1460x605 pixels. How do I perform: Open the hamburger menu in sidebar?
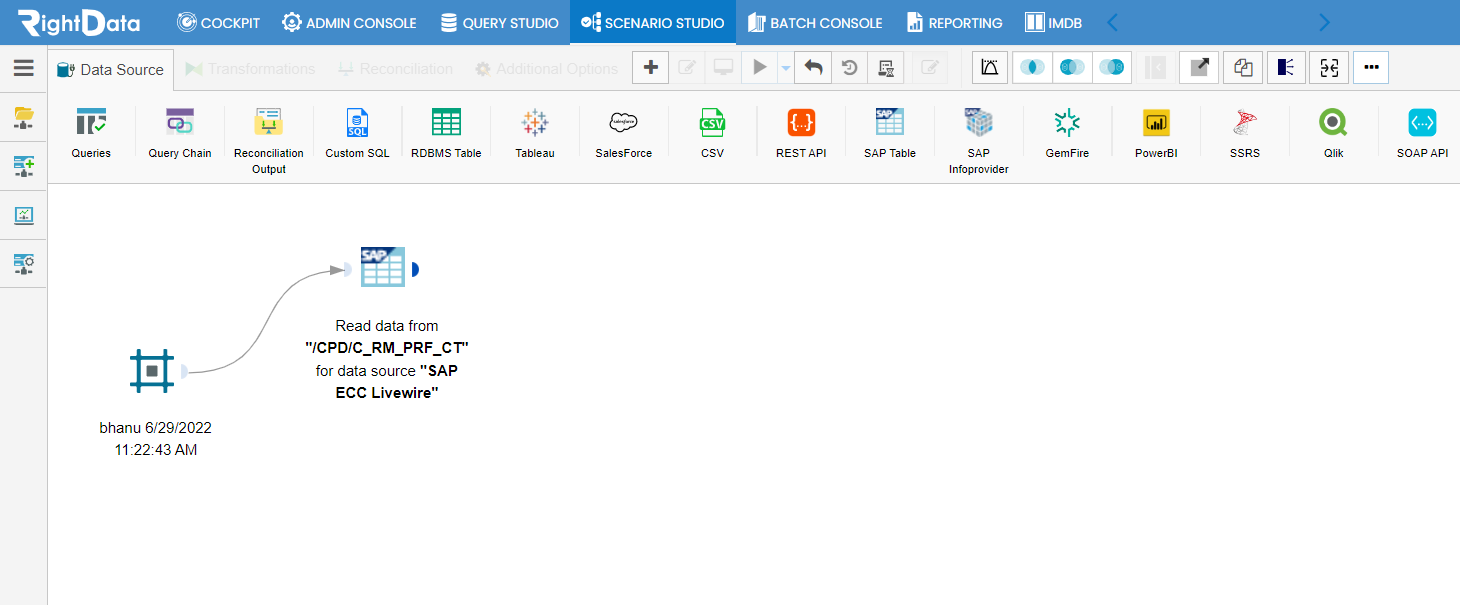pyautogui.click(x=23, y=68)
